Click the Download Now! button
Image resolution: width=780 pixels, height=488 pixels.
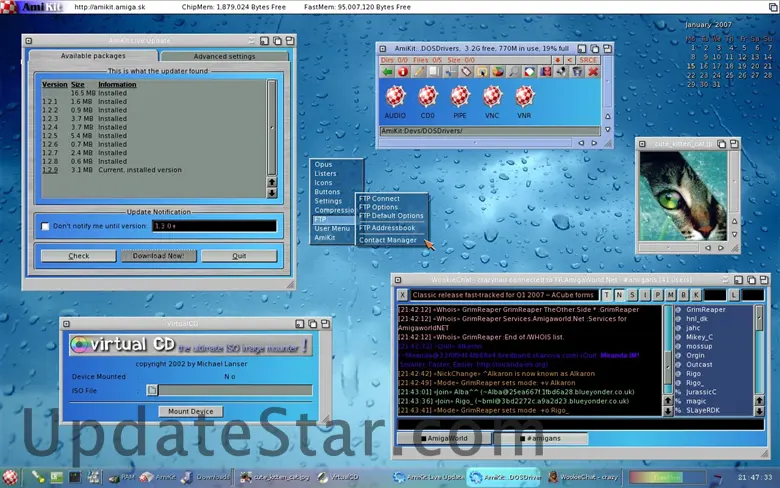(159, 256)
